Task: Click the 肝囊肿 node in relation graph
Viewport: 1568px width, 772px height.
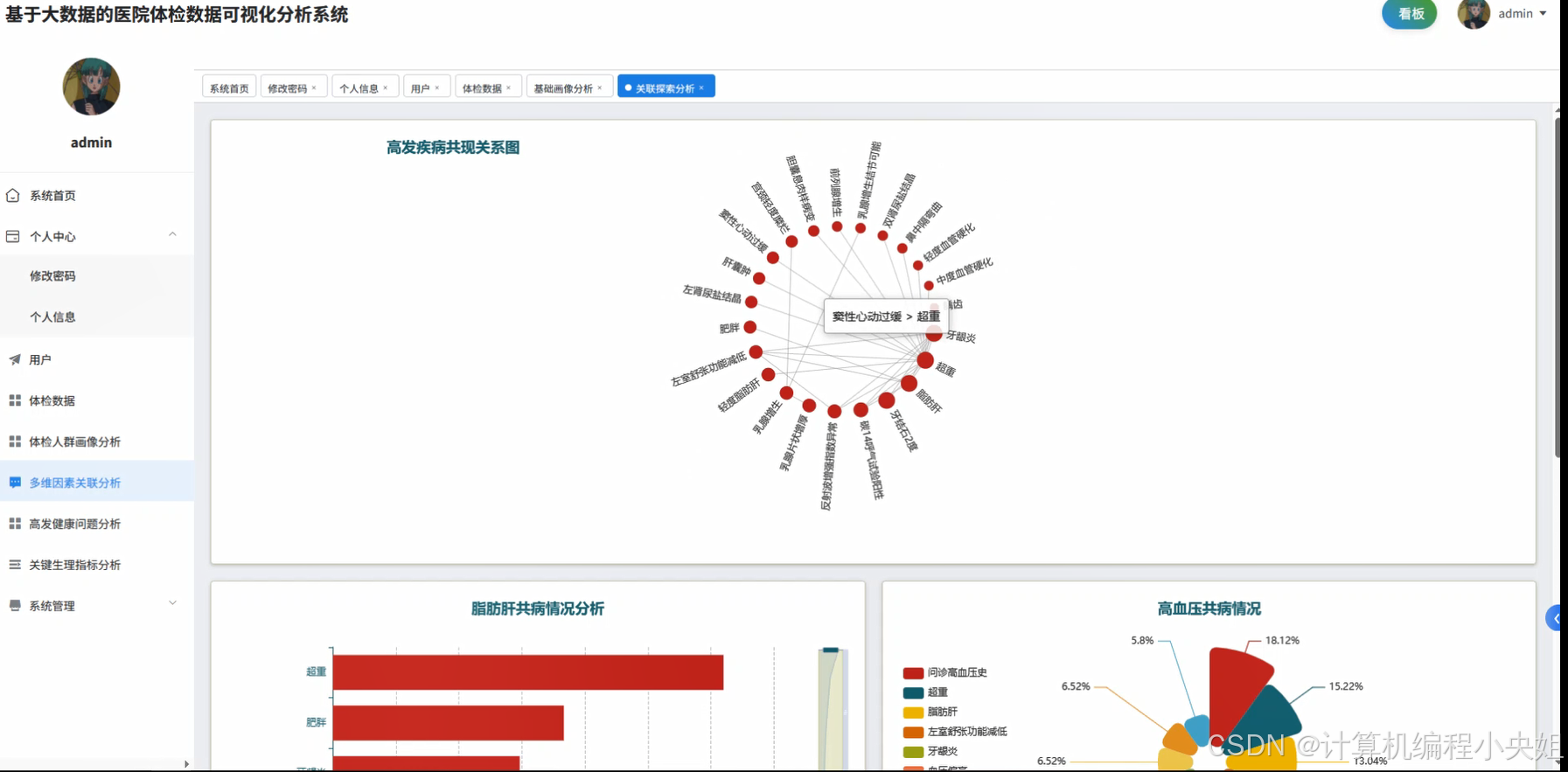Action: (x=759, y=278)
